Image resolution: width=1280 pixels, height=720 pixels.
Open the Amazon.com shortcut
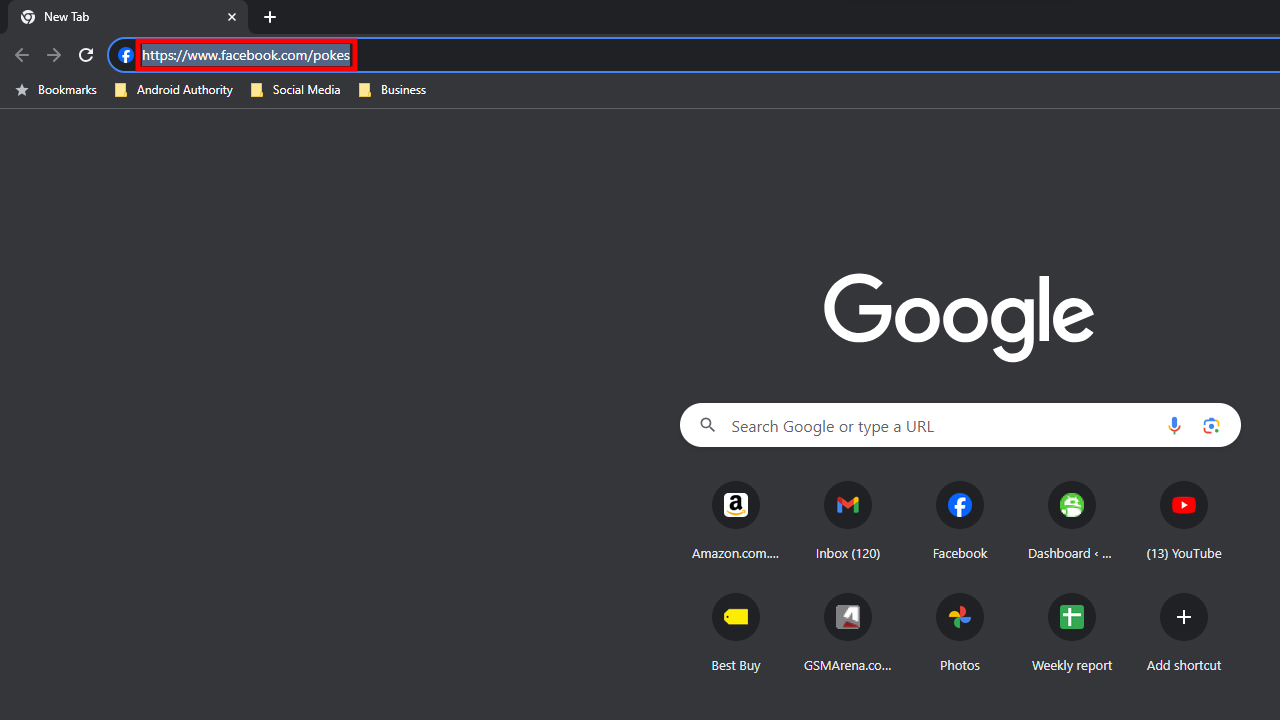[736, 523]
